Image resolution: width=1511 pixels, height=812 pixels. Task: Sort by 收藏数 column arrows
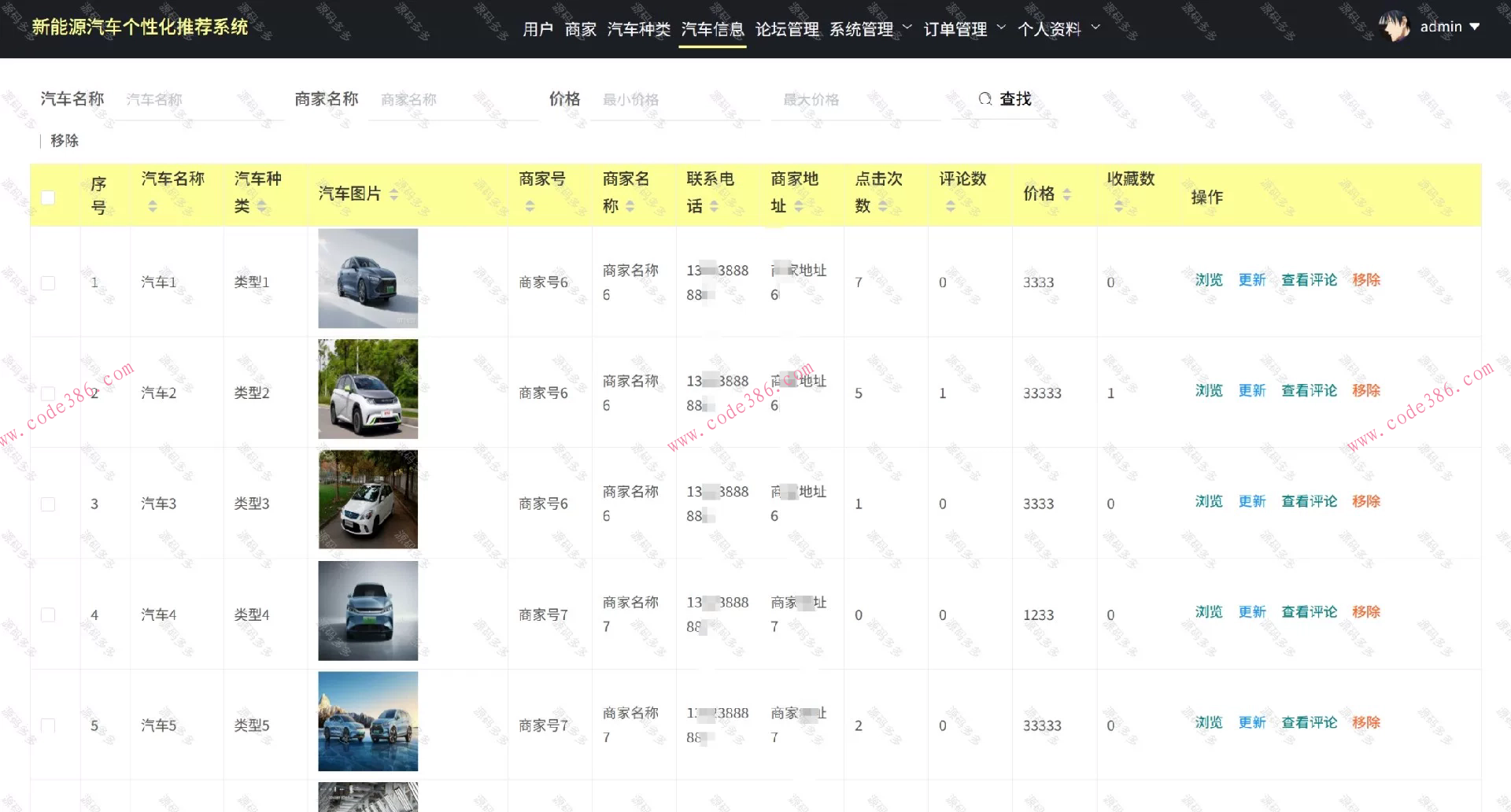(1118, 207)
